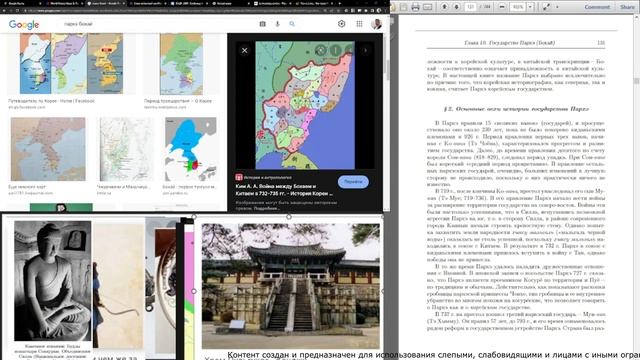Open the white Manchuria map thumbnail
Screen dimensions: 640x360
pyautogui.click(x=126, y=149)
